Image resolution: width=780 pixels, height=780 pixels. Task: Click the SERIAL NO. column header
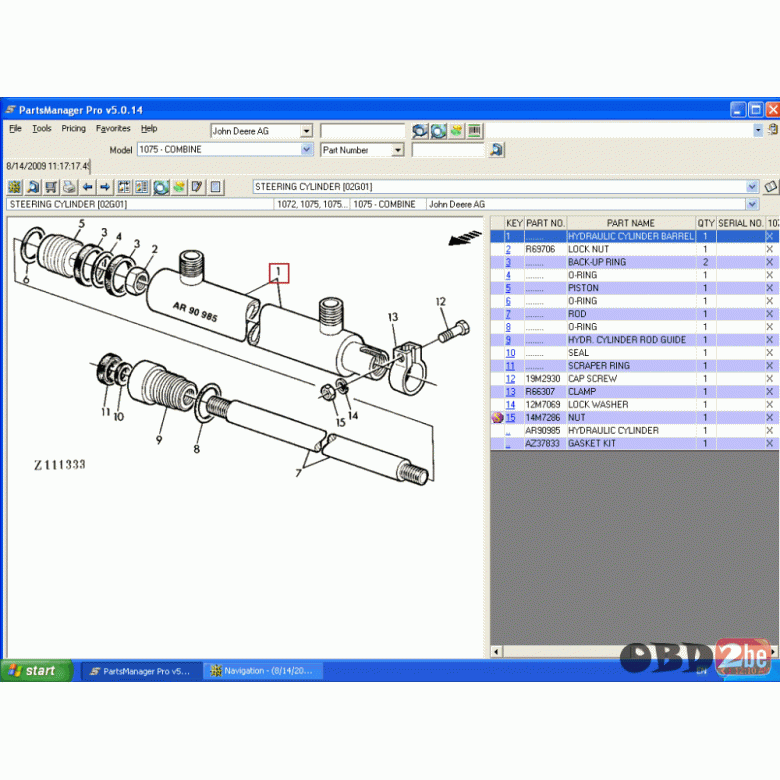click(x=740, y=223)
